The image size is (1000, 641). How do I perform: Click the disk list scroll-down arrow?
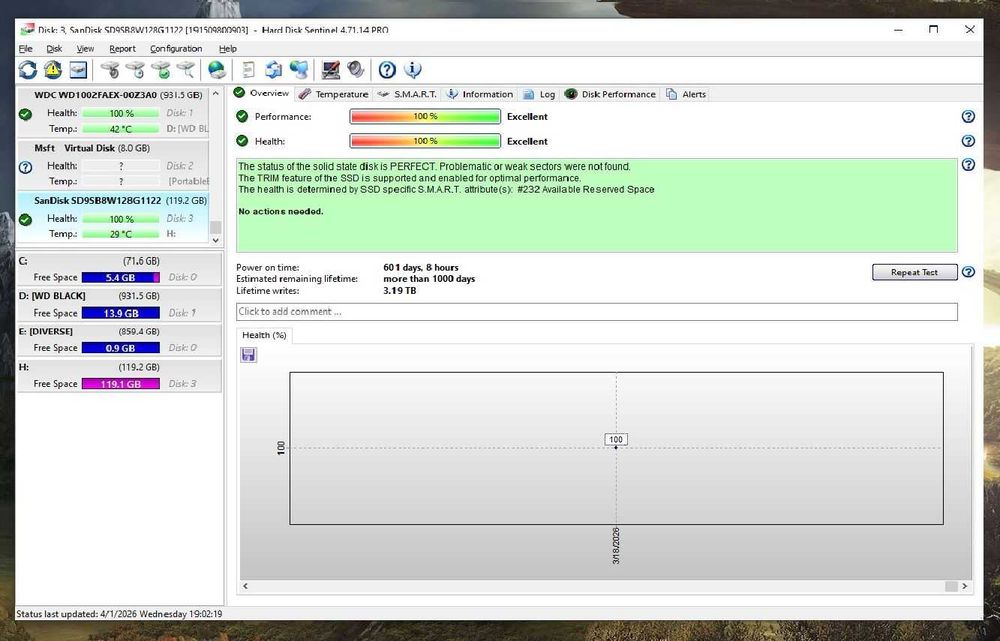216,240
